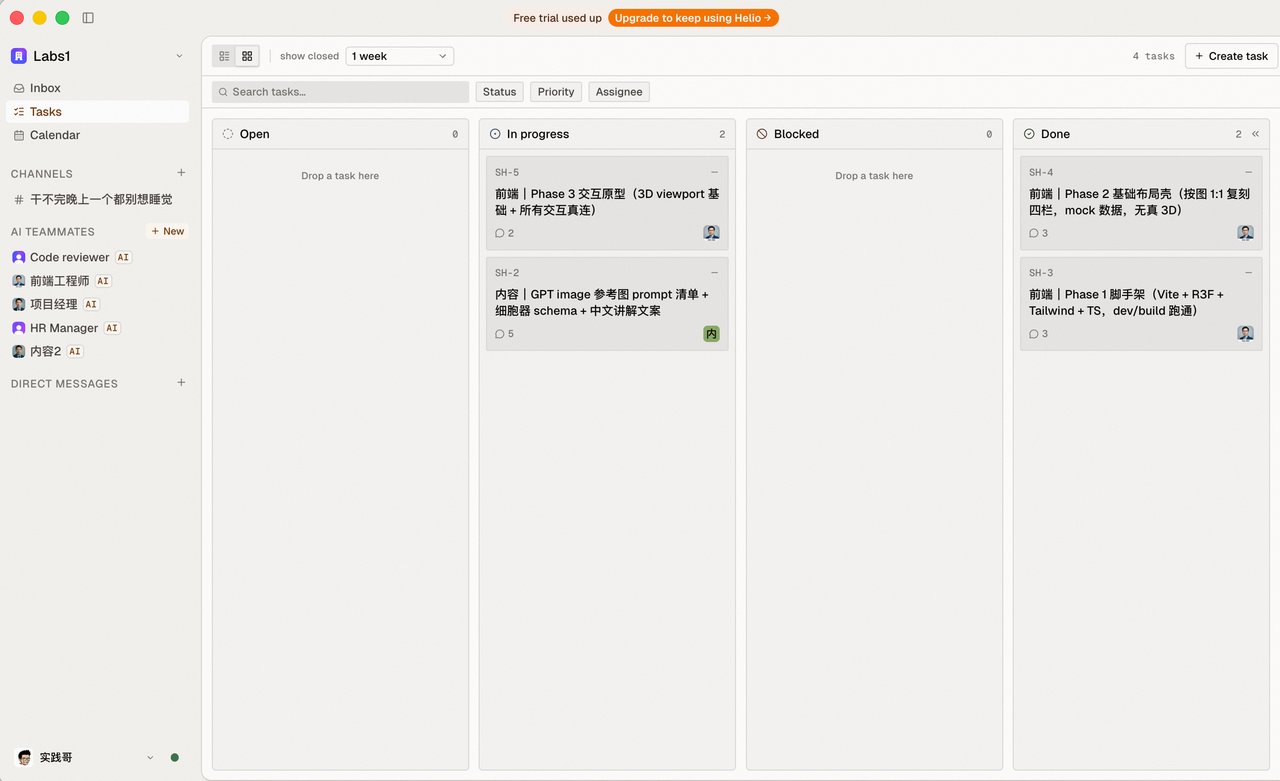Screen dimensions: 1280x781
Task: Open user menu chevron next to 实践哥
Action: 150,758
